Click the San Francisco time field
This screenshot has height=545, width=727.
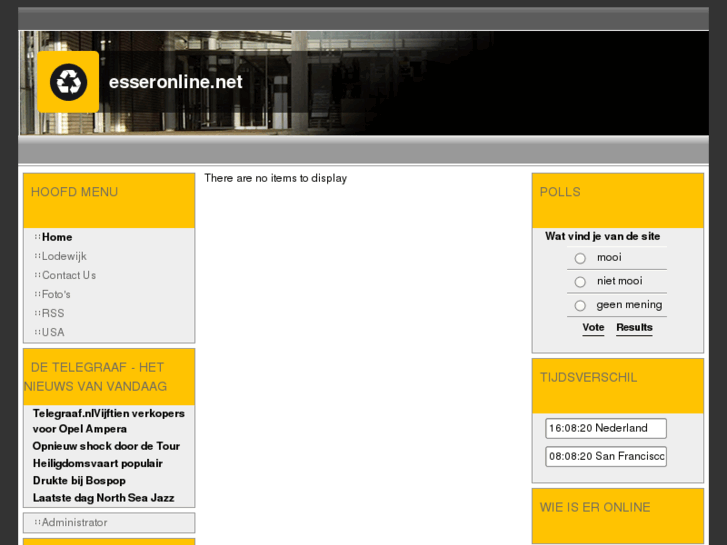[x=606, y=456]
